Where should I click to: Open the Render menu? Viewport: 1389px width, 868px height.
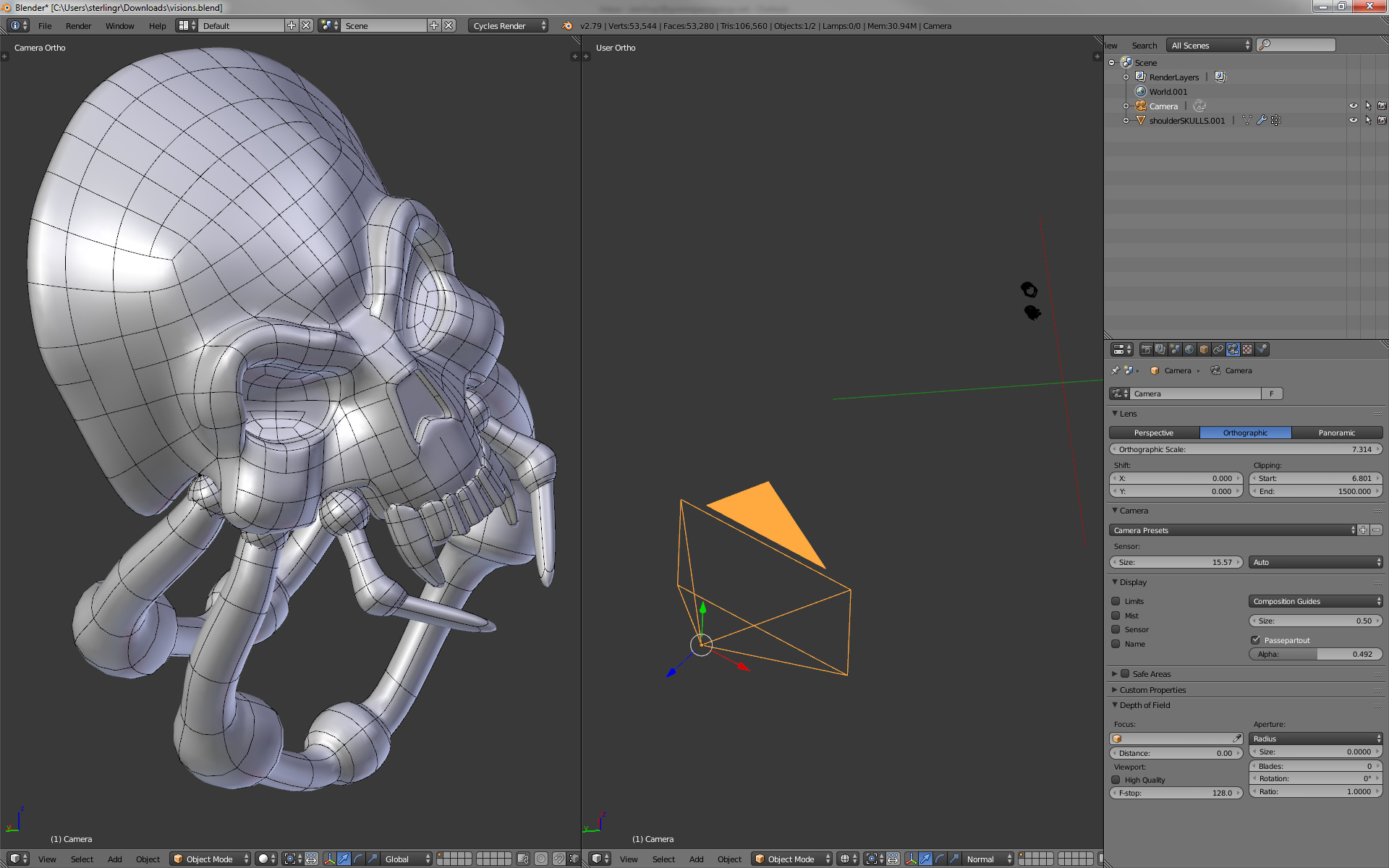click(78, 25)
